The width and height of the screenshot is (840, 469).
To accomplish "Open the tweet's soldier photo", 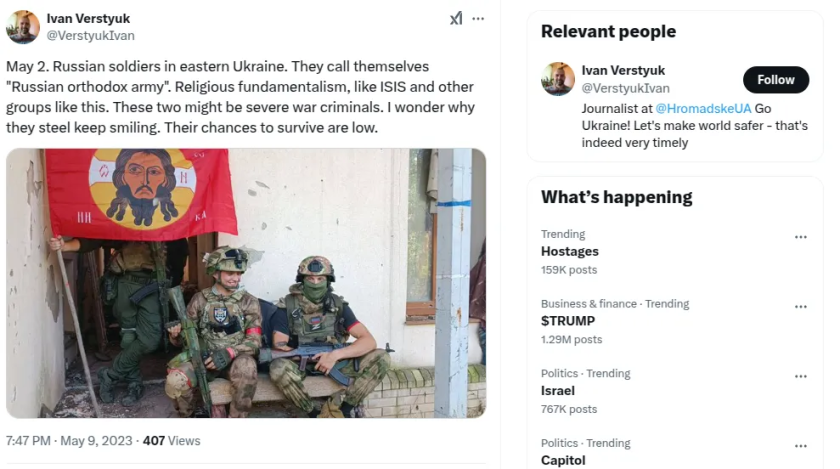I will tap(246, 283).
